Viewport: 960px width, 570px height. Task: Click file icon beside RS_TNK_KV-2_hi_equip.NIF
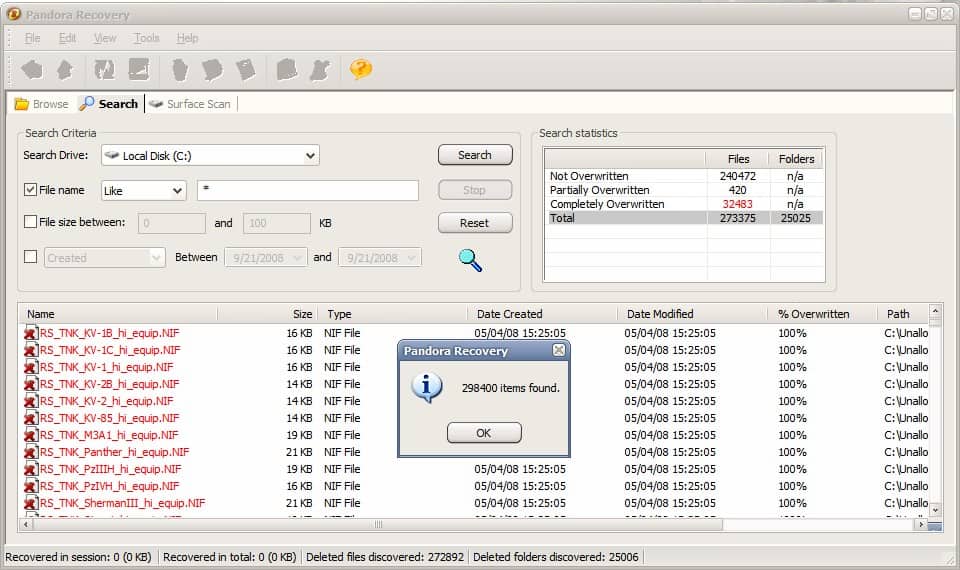point(31,401)
